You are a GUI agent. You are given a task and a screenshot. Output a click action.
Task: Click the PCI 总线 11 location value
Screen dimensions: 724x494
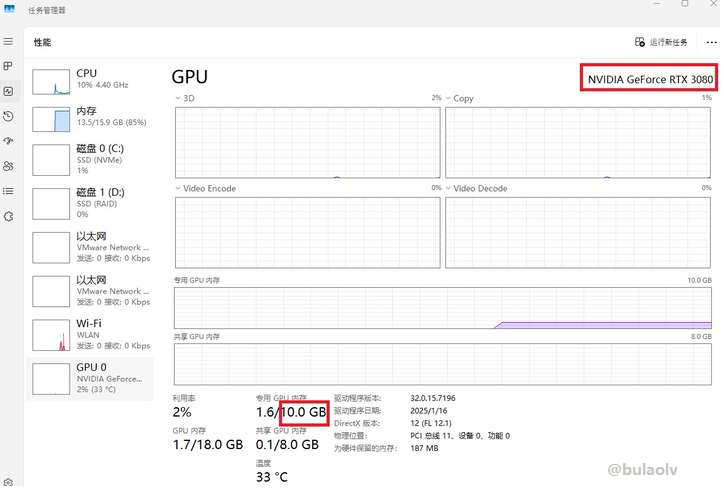pos(460,435)
